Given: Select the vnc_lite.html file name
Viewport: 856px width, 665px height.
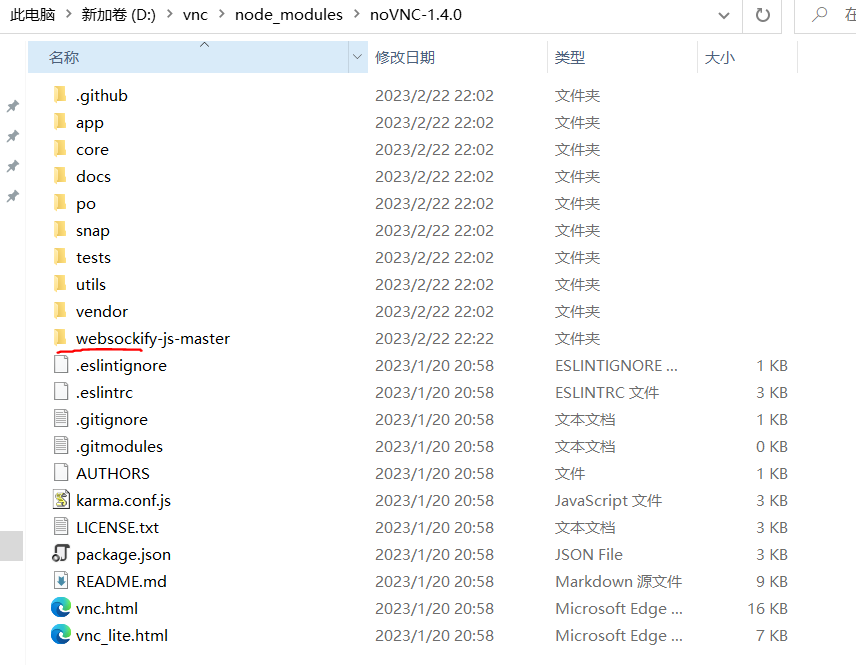Looking at the screenshot, I should (x=122, y=636).
